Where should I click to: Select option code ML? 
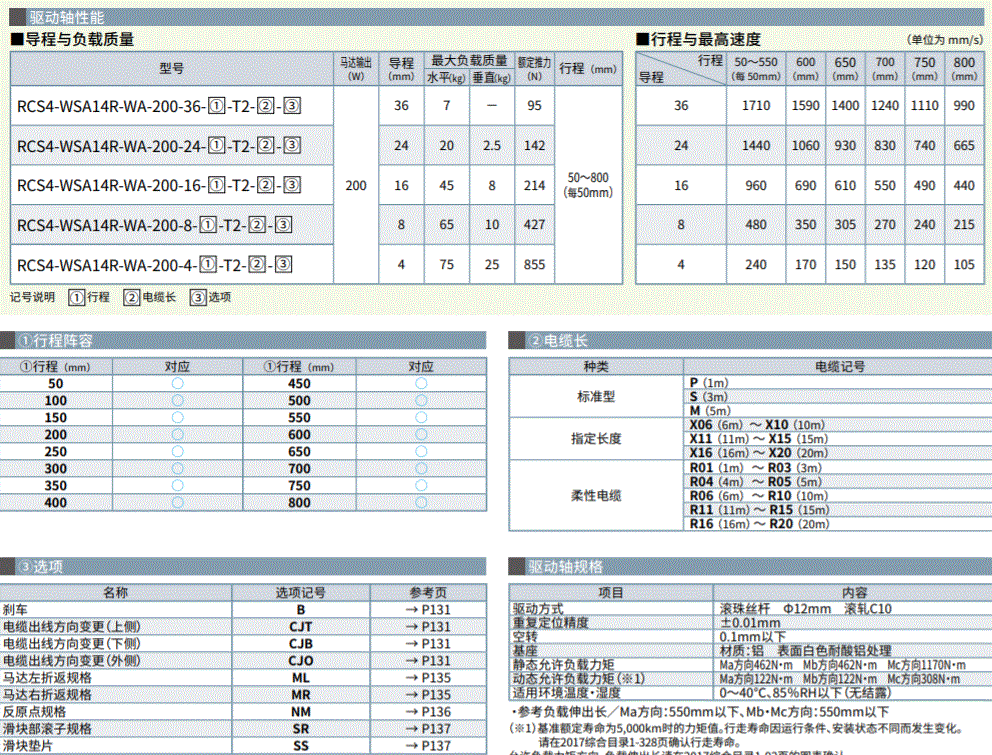tap(301, 678)
